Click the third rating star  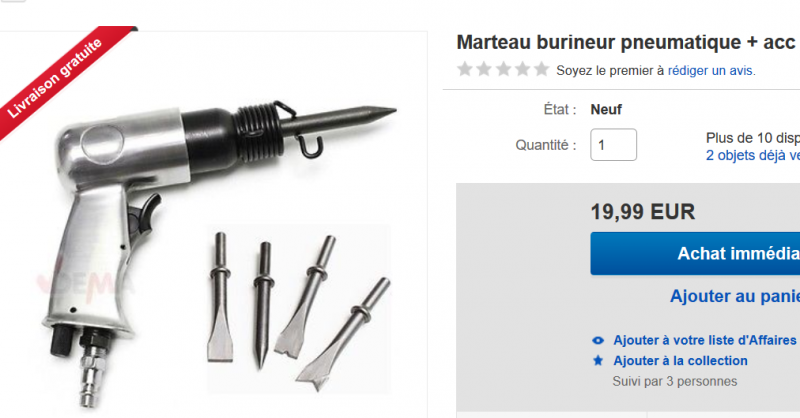[503, 69]
